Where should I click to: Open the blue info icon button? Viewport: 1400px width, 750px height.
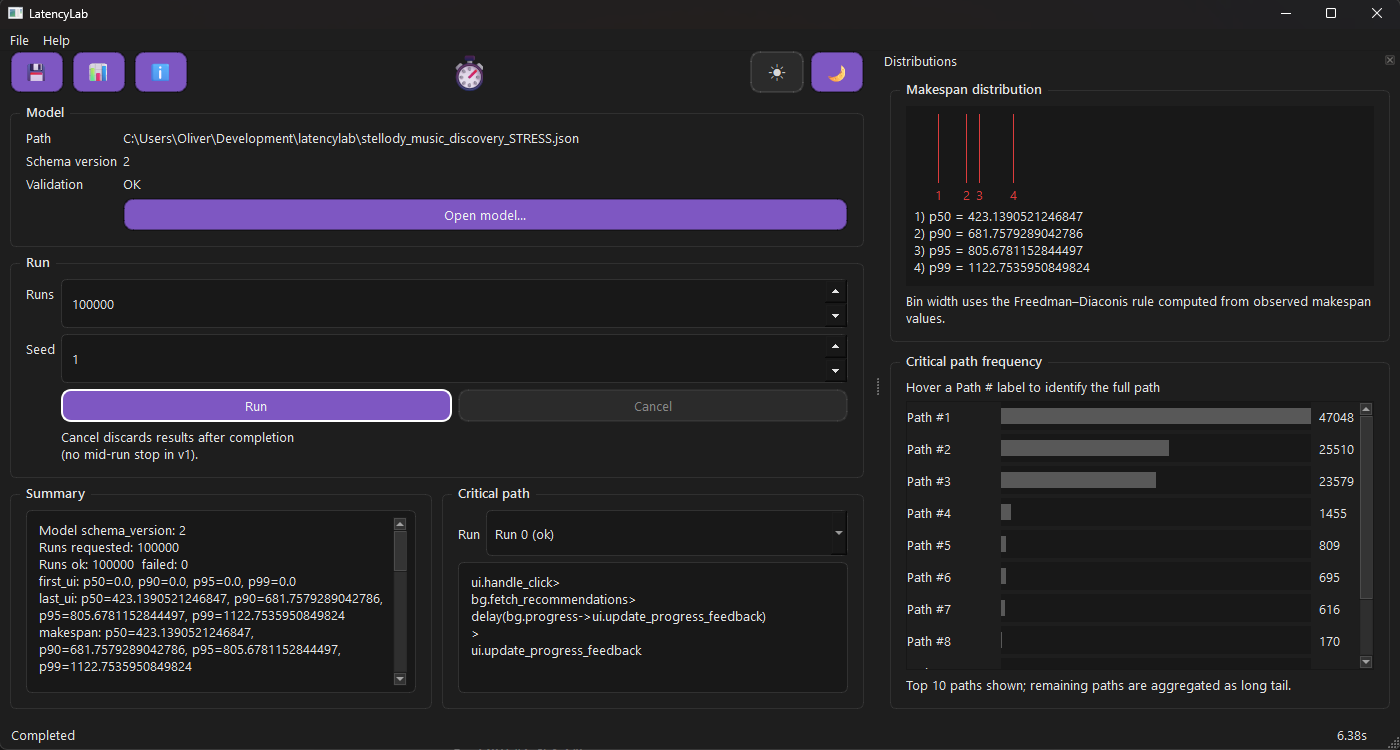point(161,72)
